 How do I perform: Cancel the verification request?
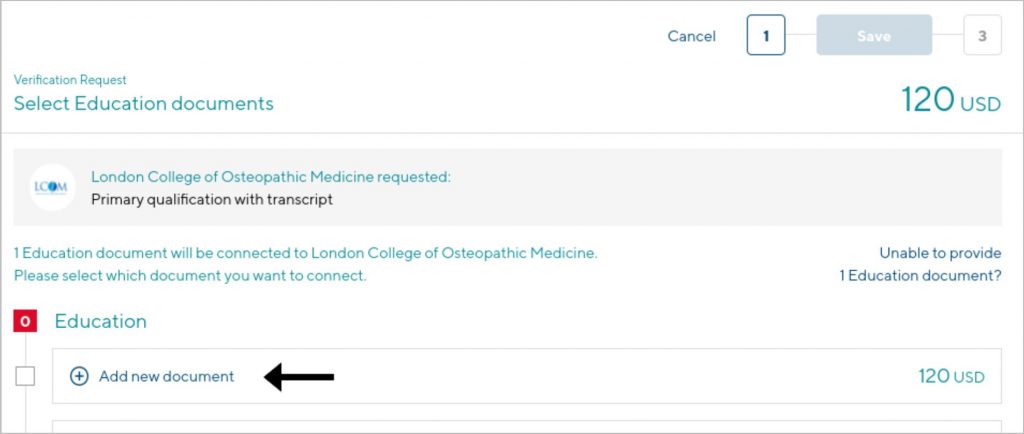(x=692, y=37)
